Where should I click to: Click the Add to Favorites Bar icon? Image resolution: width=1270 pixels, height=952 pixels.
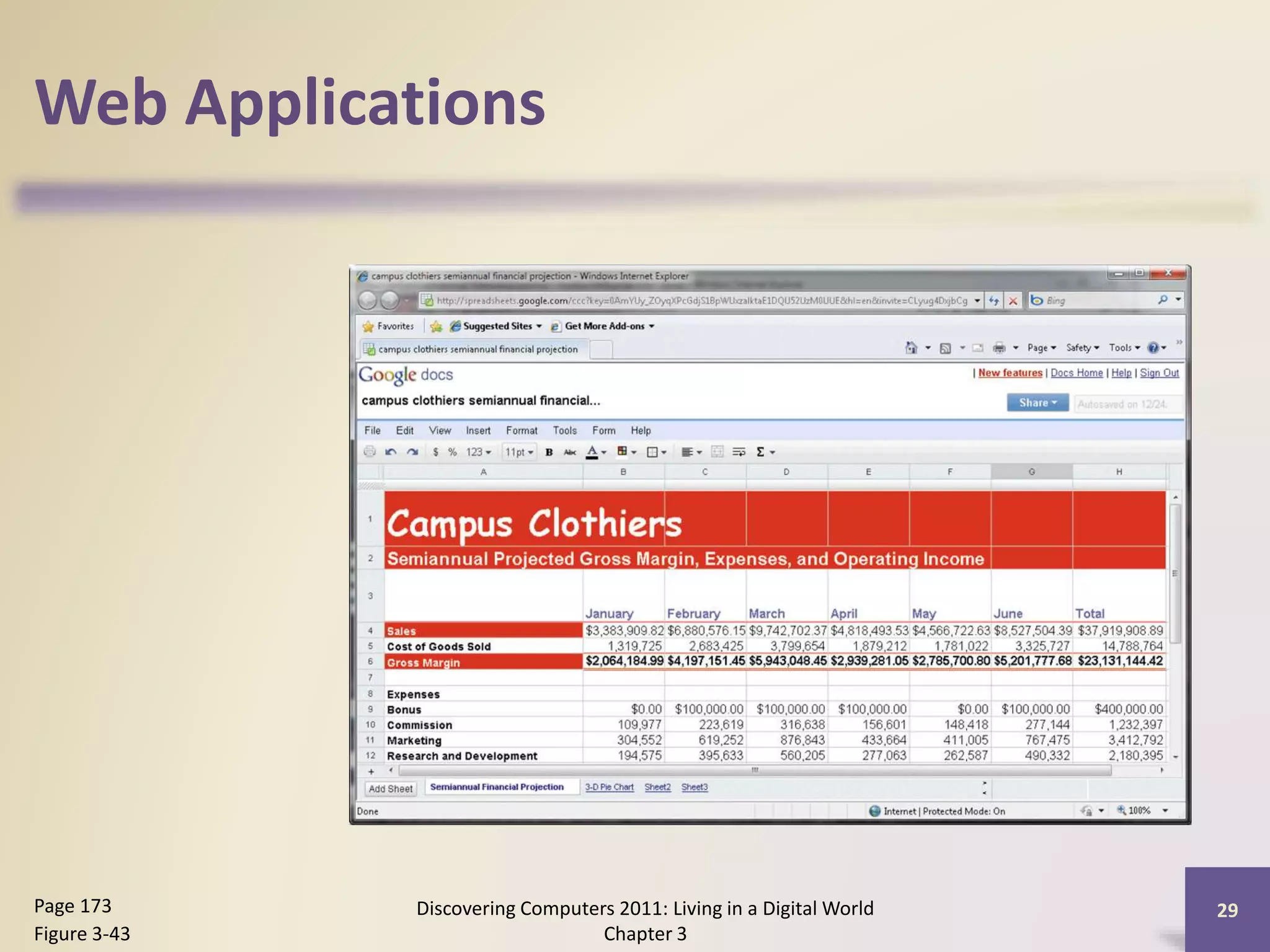(436, 326)
